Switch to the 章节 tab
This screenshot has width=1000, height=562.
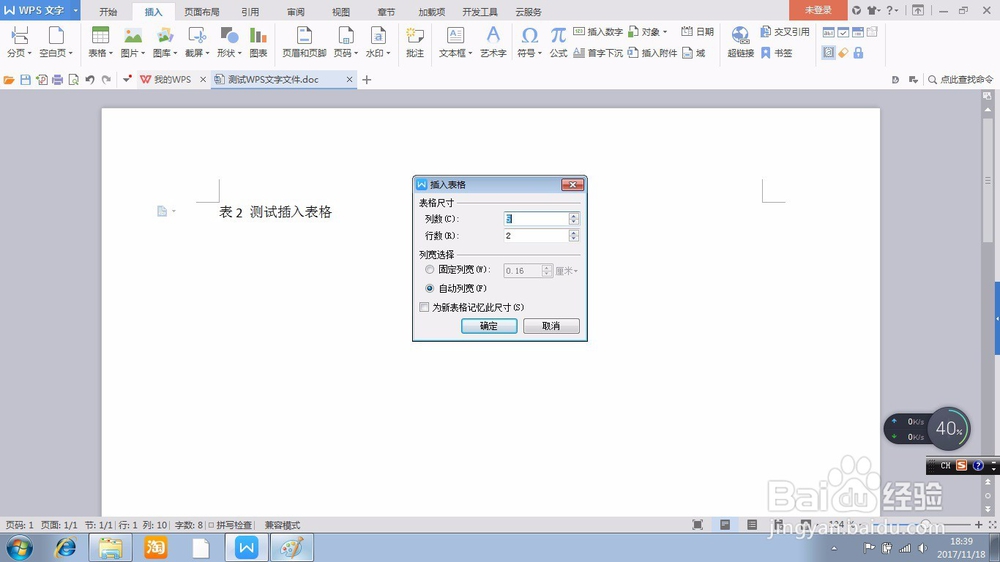pyautogui.click(x=386, y=11)
